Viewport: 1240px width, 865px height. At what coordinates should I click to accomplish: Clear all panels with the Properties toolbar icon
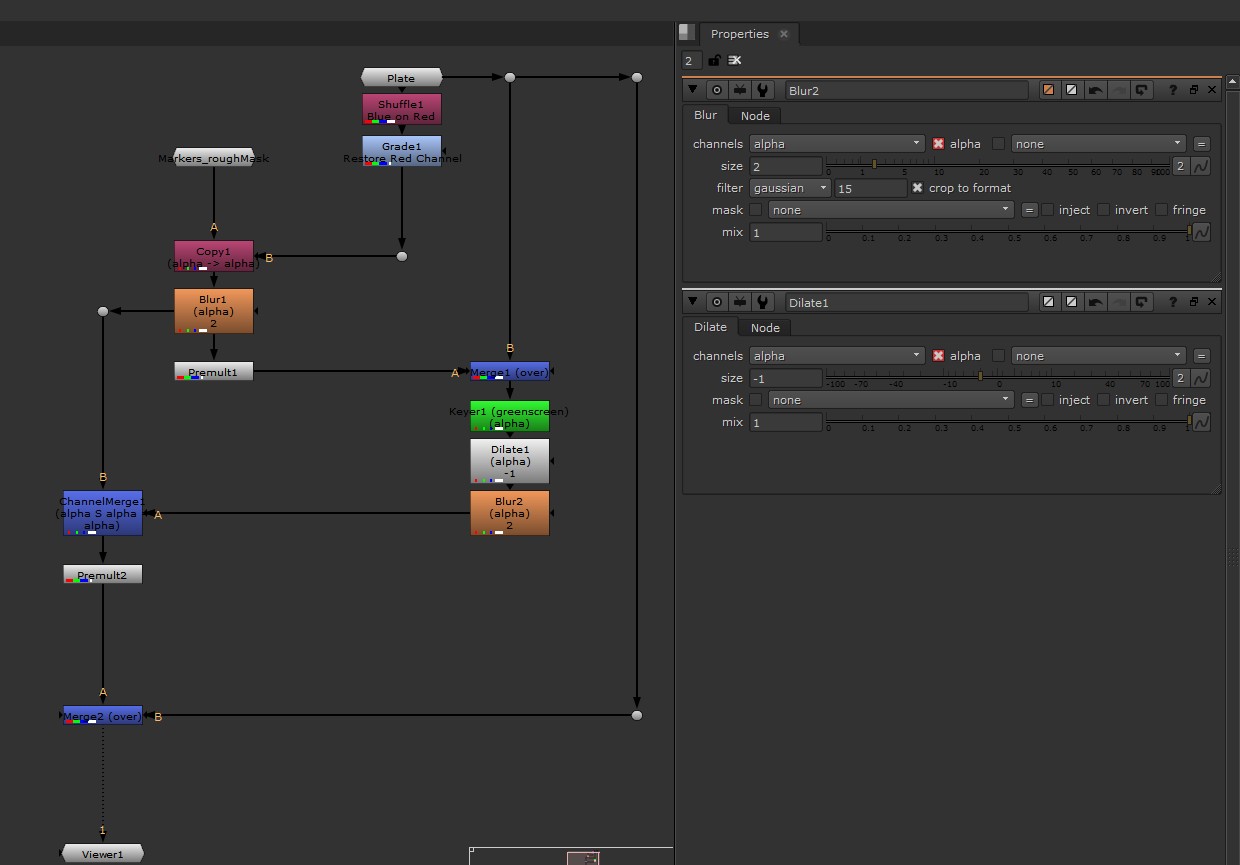coord(735,60)
